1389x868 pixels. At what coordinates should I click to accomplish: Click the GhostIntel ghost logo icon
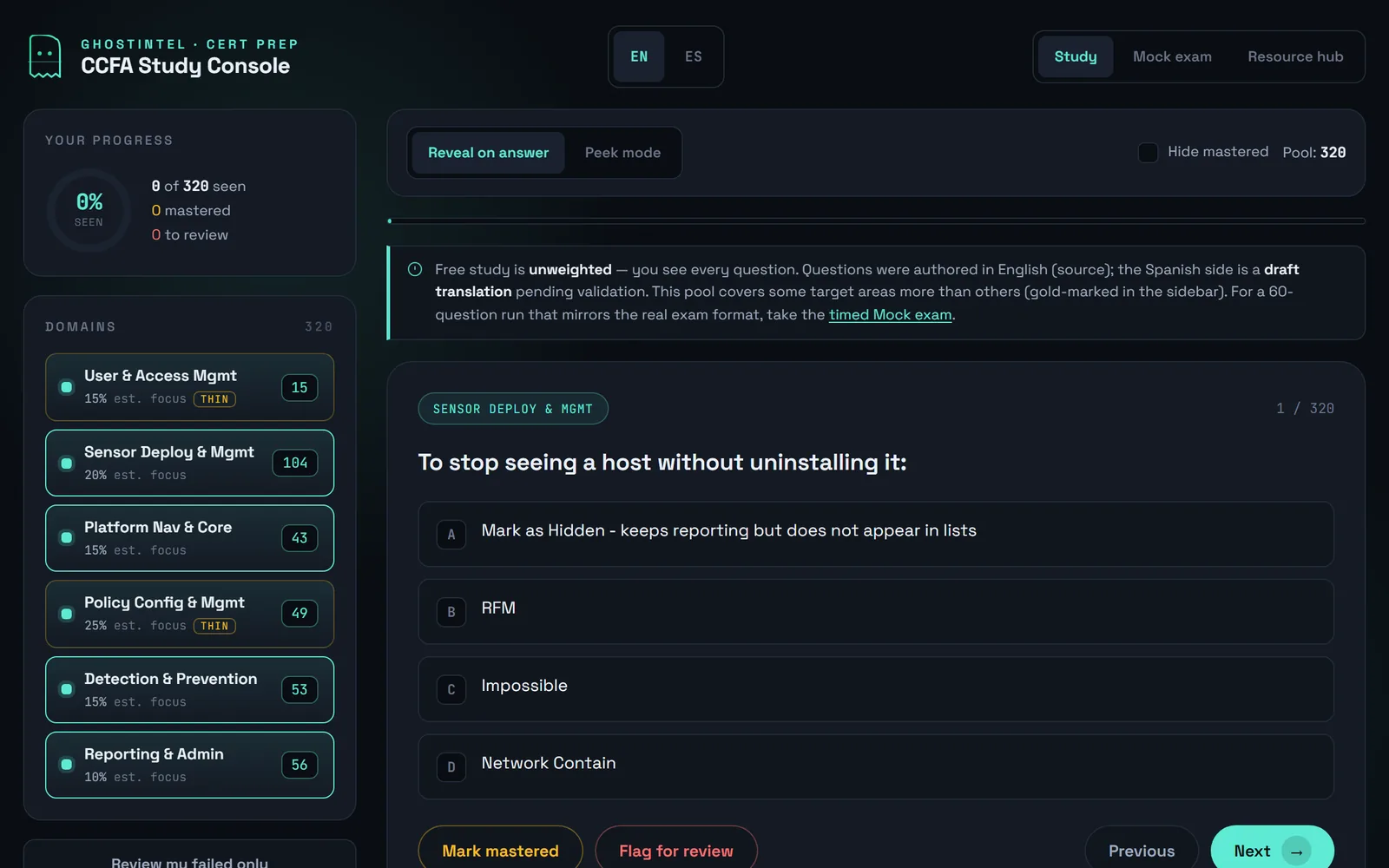point(45,56)
